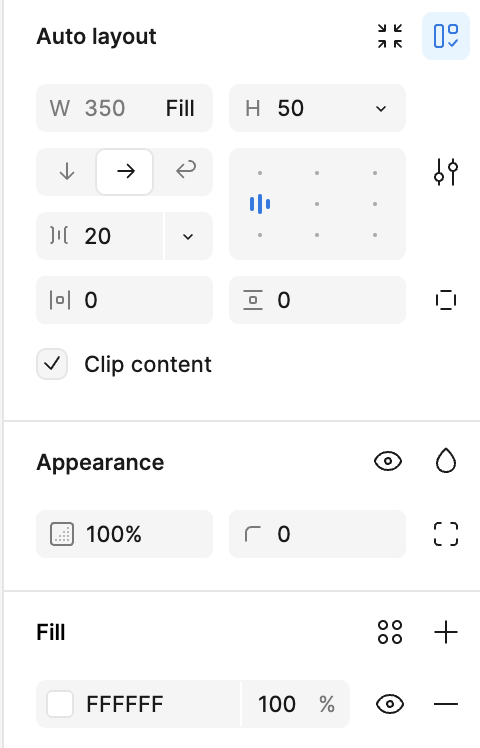Open auto layout advanced settings sliders icon
The image size is (480, 748).
click(x=446, y=172)
